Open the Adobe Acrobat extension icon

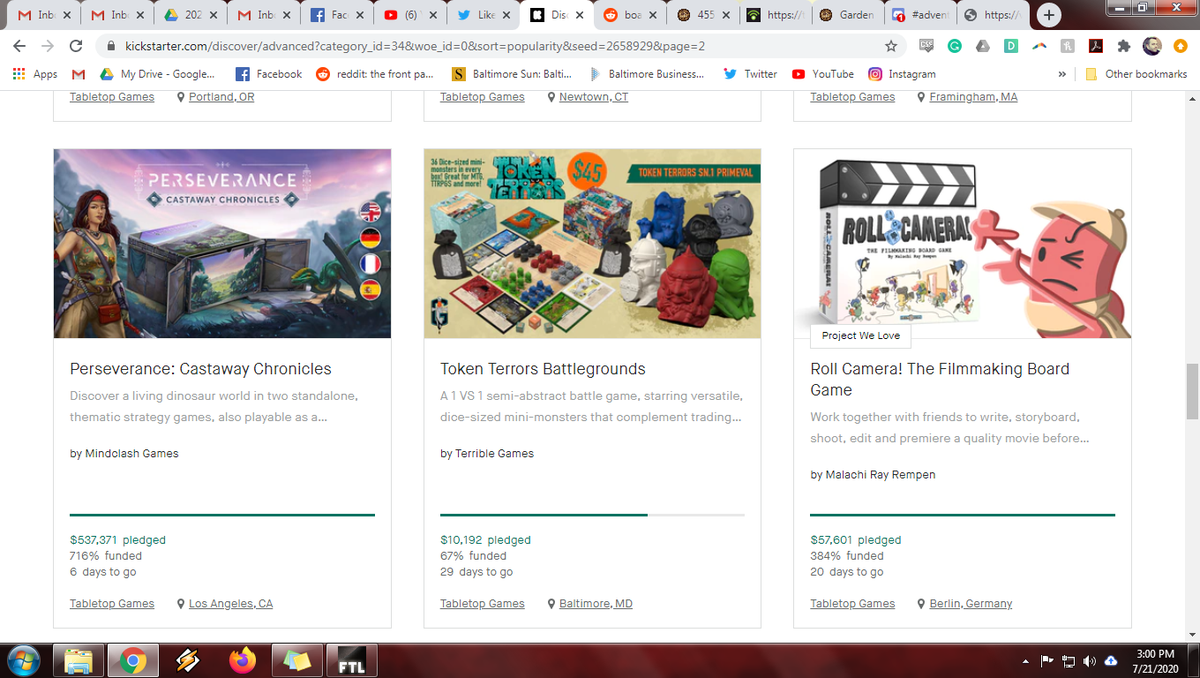tap(1095, 46)
